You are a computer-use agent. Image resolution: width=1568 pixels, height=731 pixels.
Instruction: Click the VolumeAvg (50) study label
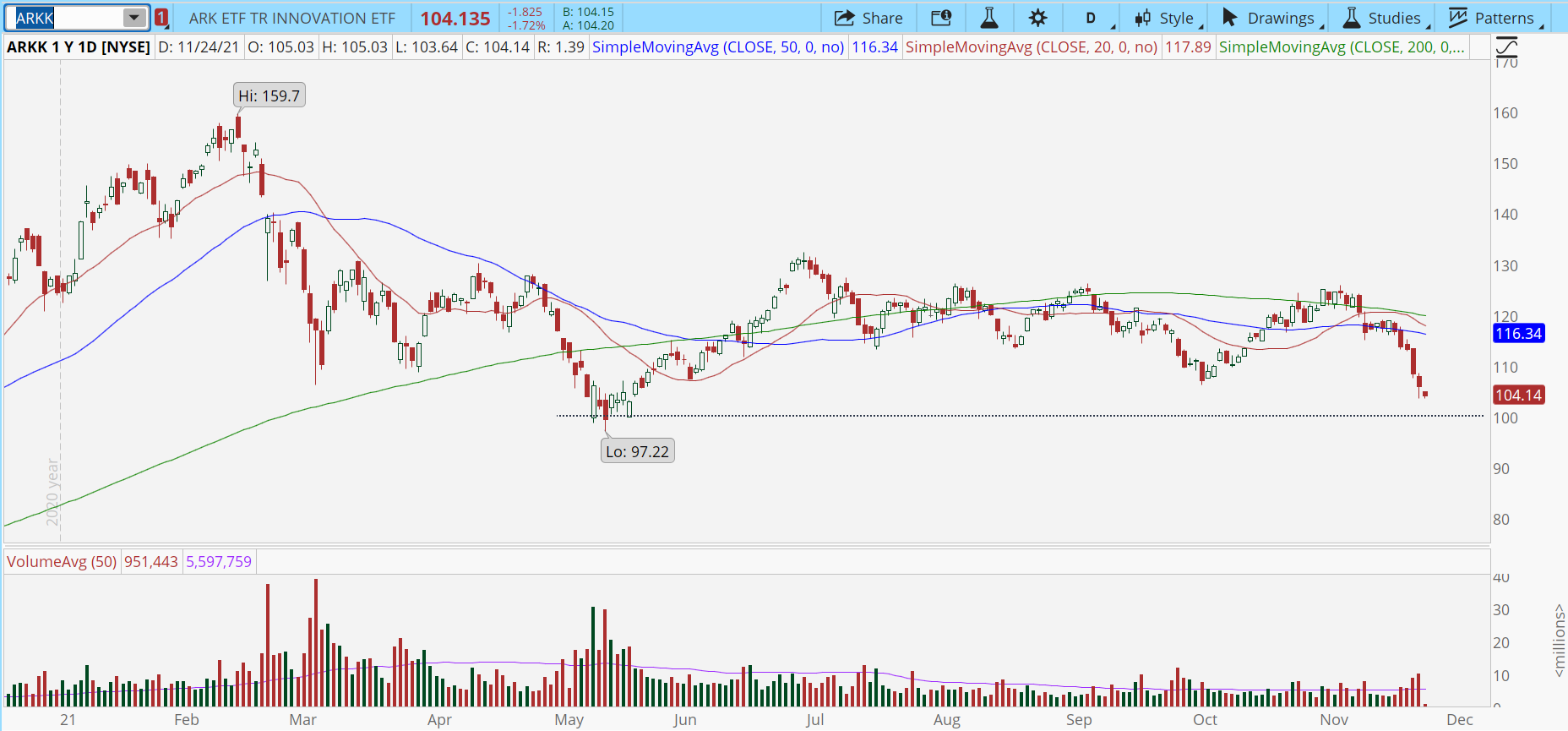(62, 562)
